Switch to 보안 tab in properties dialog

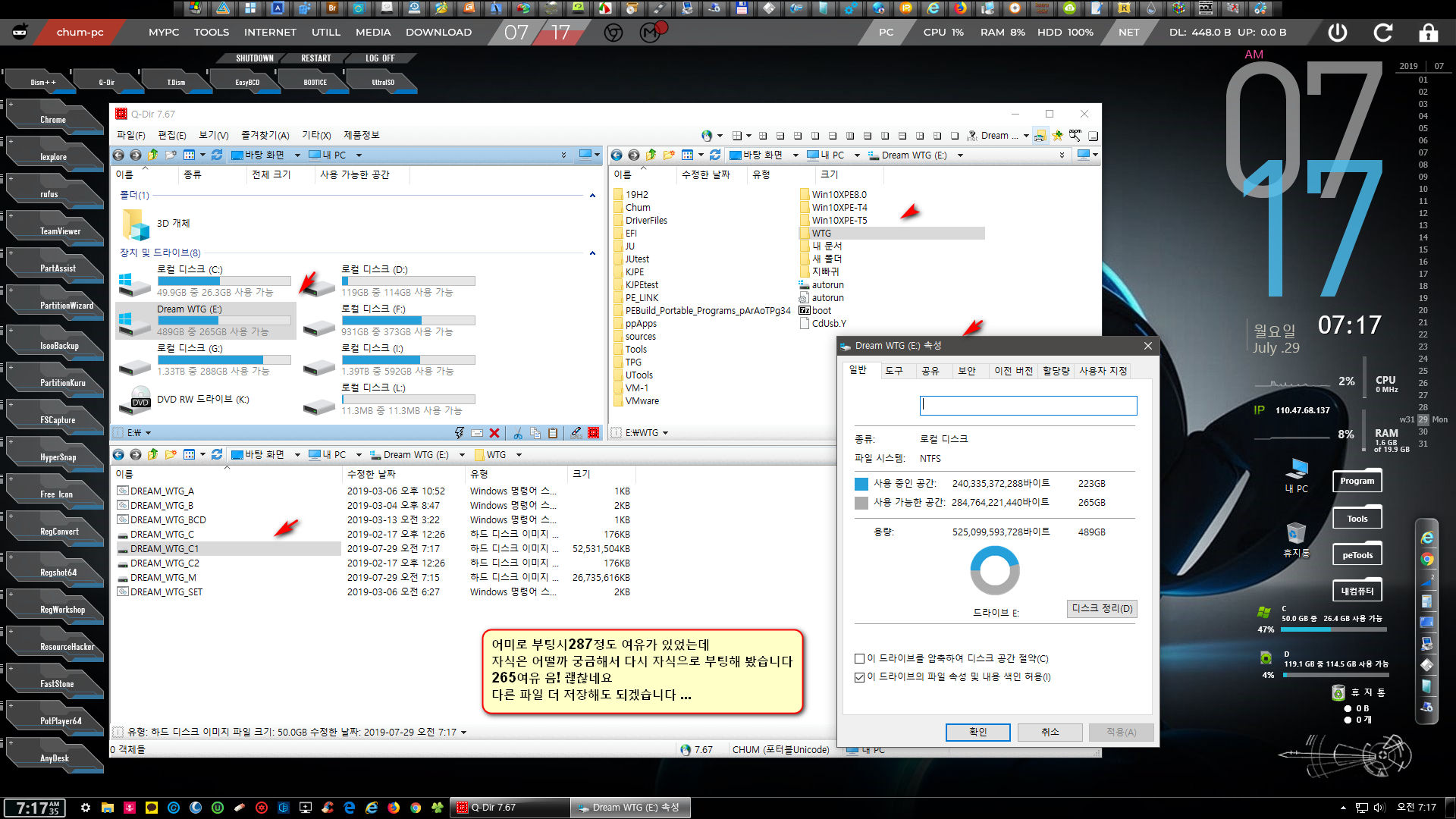point(967,371)
